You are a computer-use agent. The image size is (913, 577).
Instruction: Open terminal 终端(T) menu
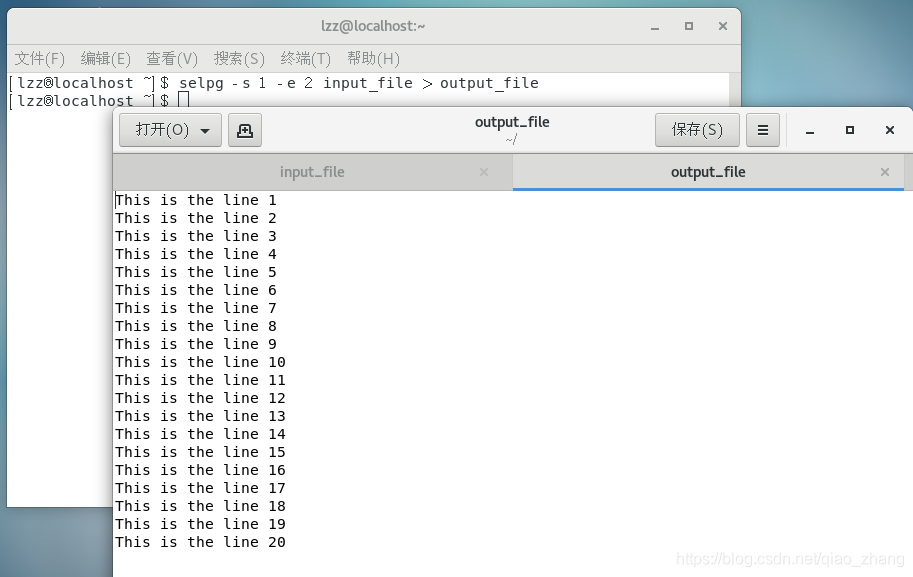pyautogui.click(x=305, y=58)
